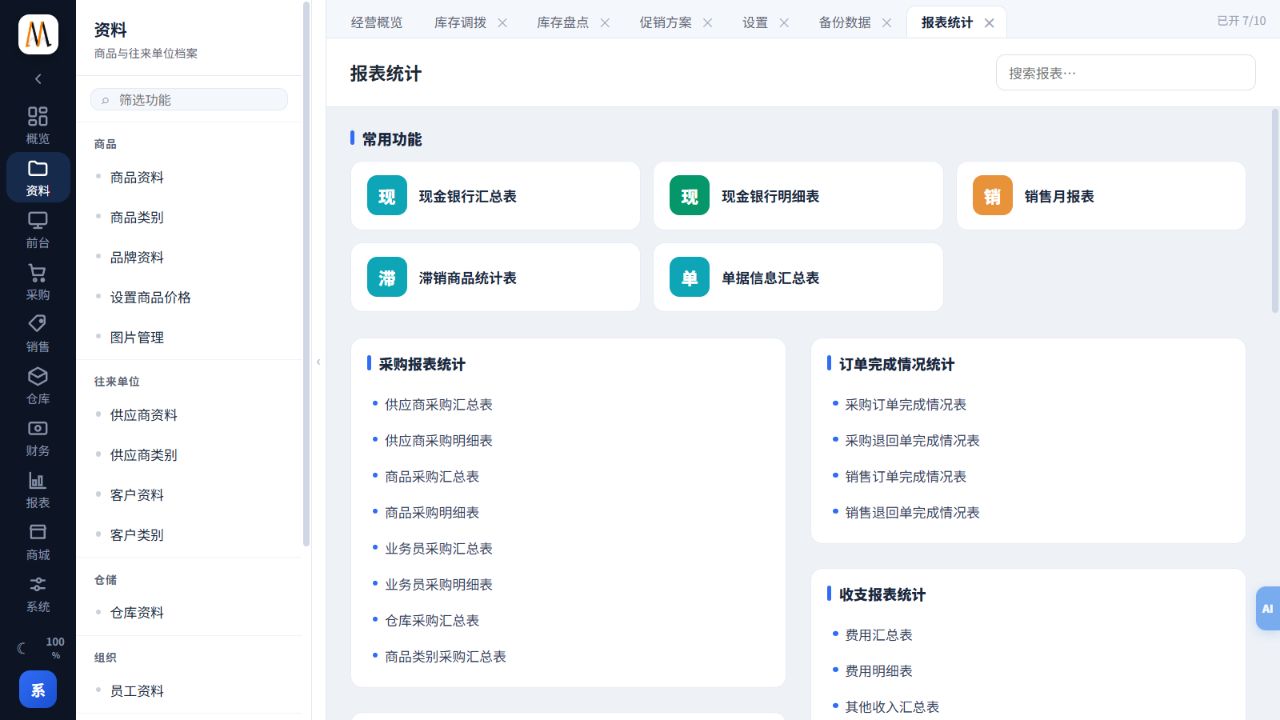
Task: Select the 前台 front desk sidebar icon
Action: coord(38,230)
